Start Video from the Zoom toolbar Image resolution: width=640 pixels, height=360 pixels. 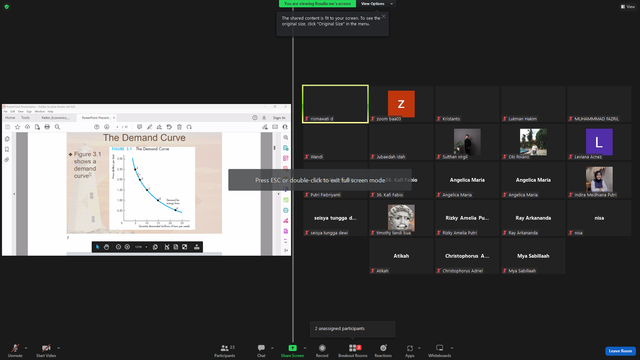tap(46, 350)
